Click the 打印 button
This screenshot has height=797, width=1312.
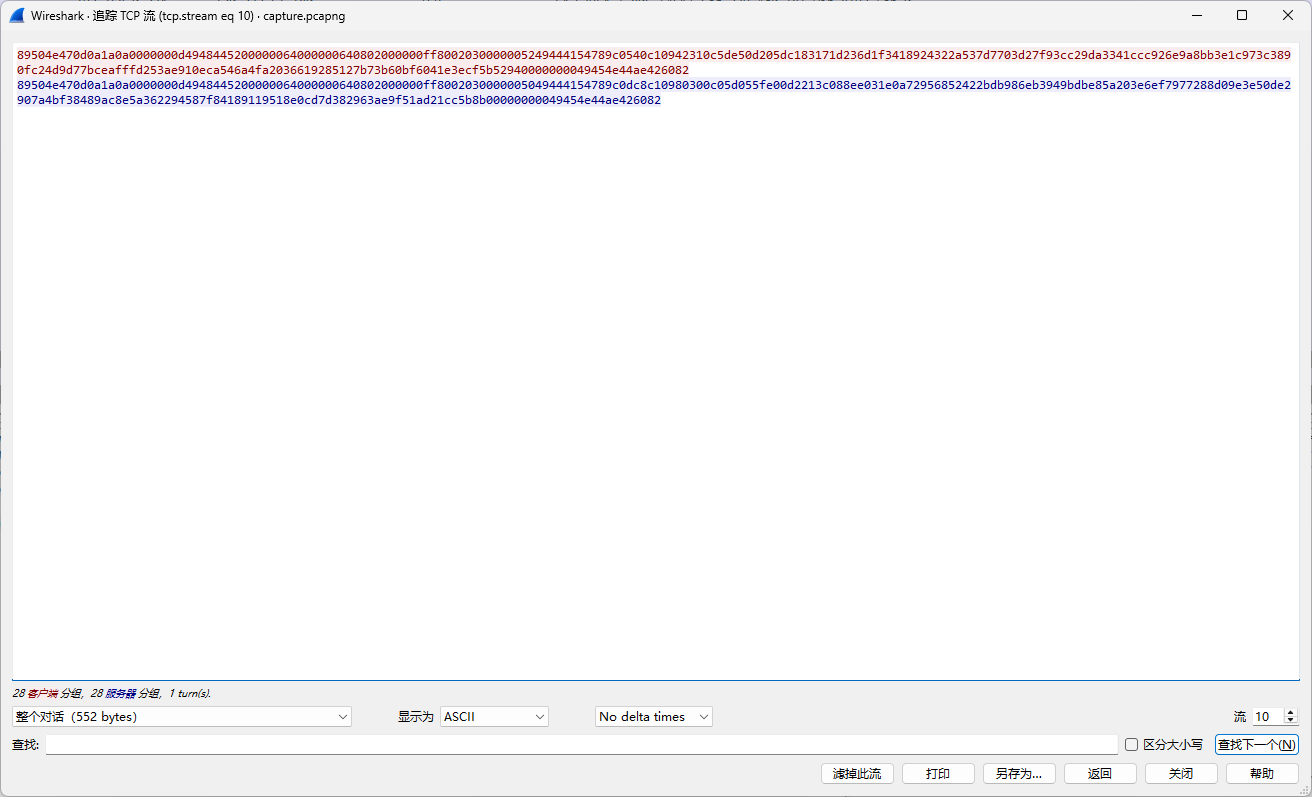click(x=938, y=774)
